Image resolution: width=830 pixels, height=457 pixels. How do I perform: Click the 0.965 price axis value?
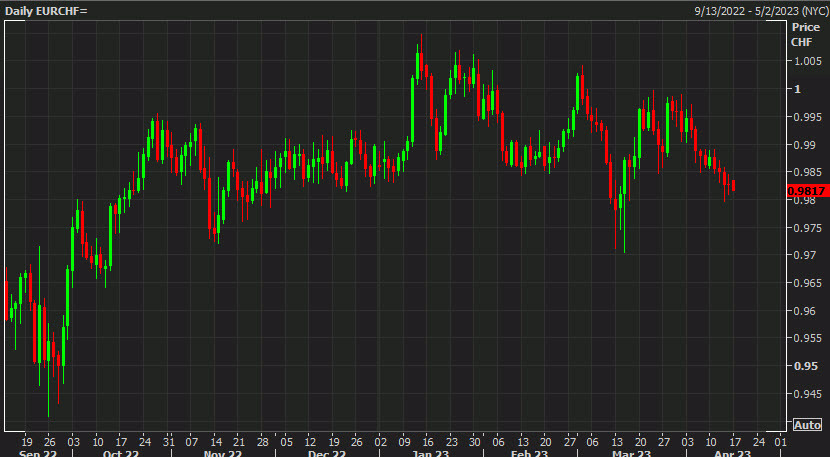coord(808,283)
